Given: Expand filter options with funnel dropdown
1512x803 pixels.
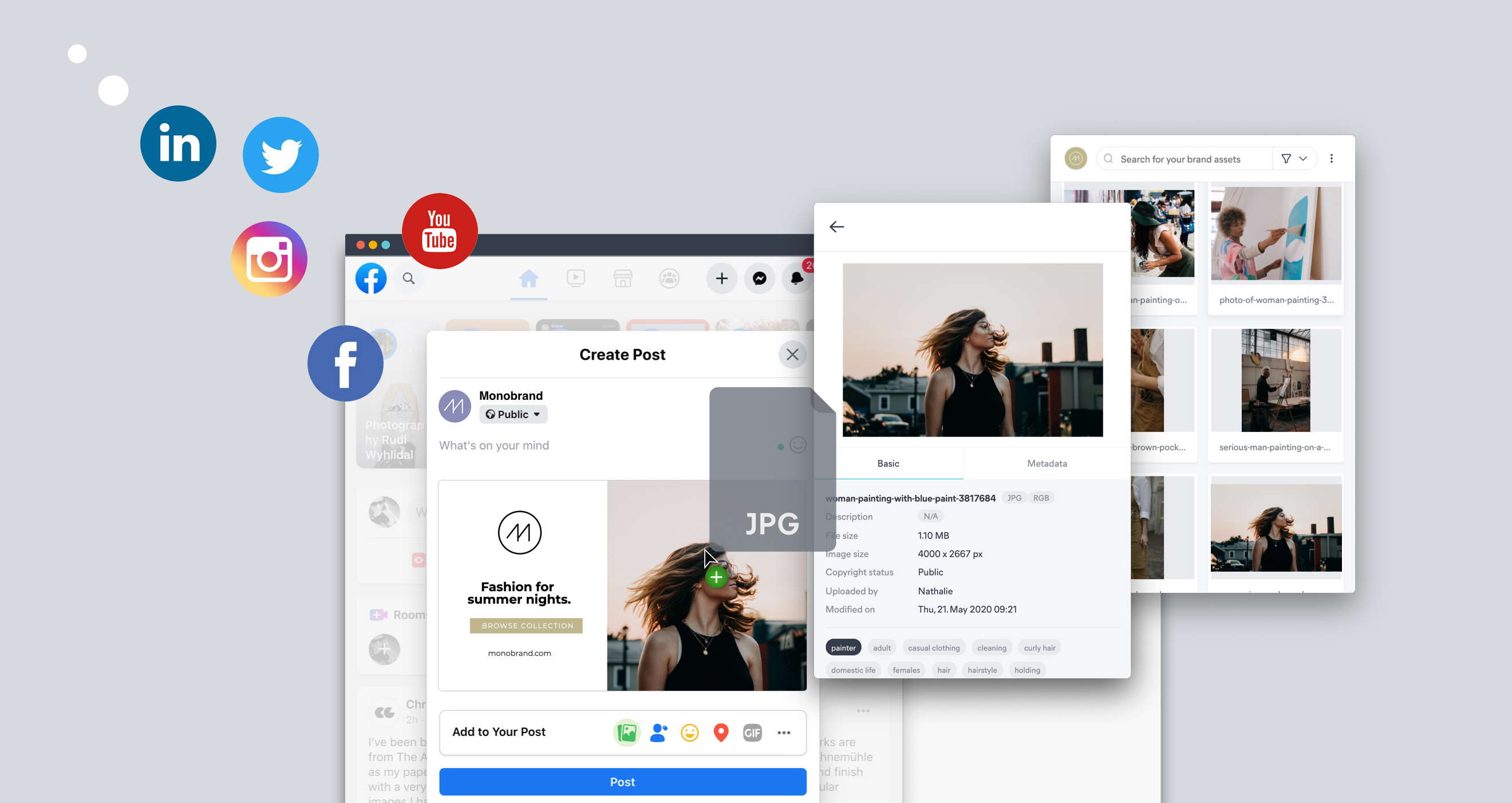Looking at the screenshot, I should pos(1294,159).
